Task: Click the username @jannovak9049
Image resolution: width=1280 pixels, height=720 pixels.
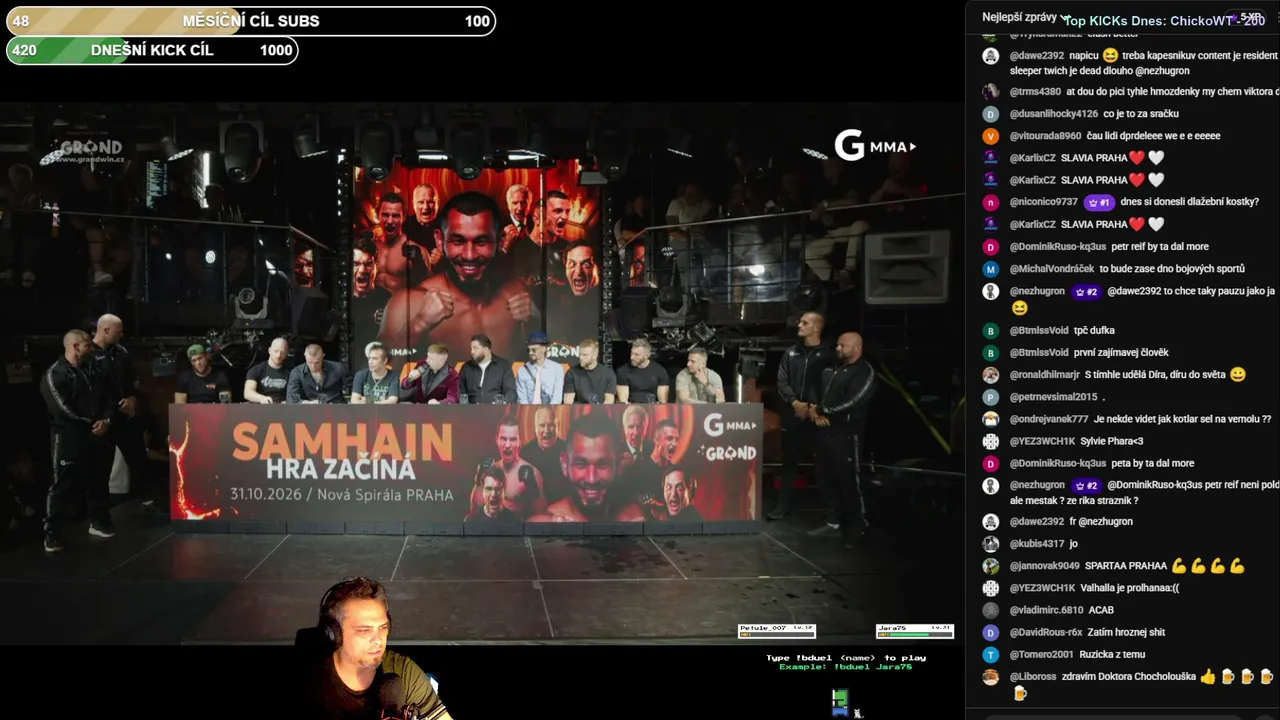Action: [x=1045, y=566]
